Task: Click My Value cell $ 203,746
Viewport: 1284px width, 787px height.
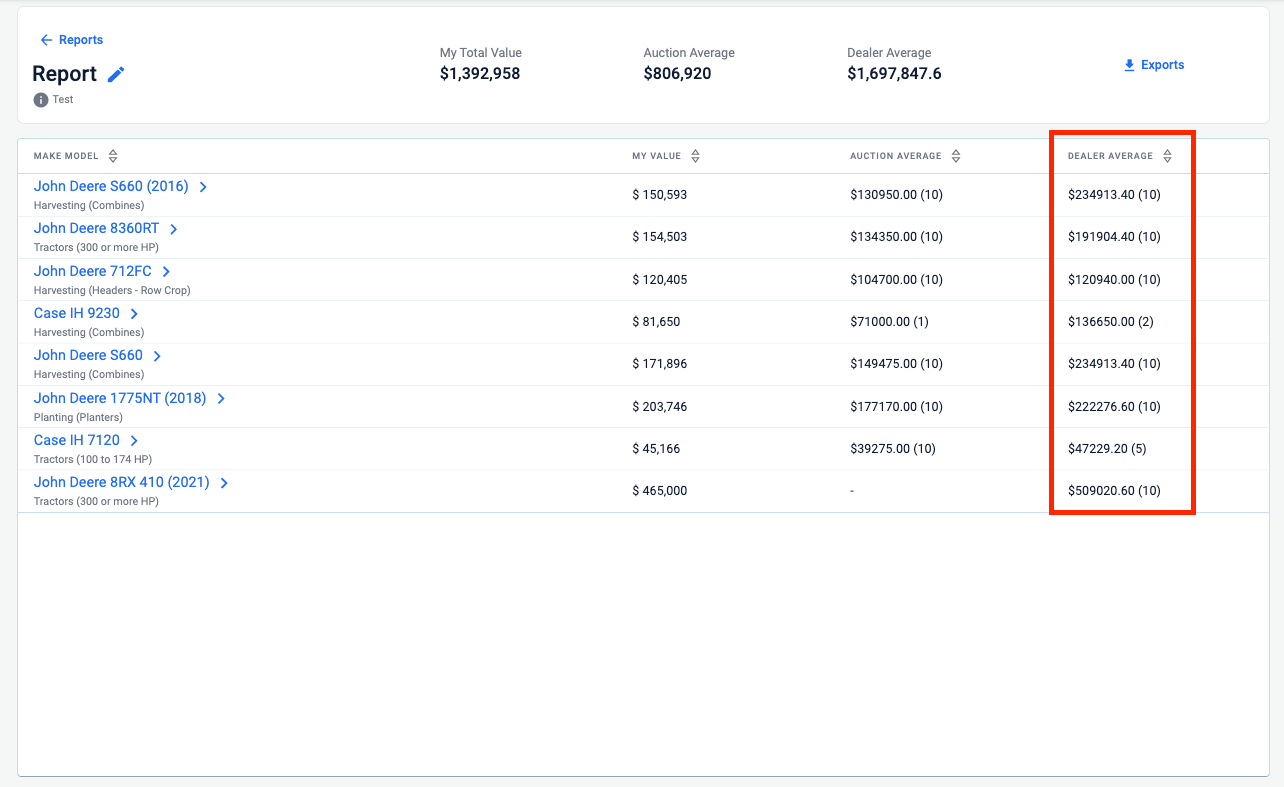Action: point(660,407)
